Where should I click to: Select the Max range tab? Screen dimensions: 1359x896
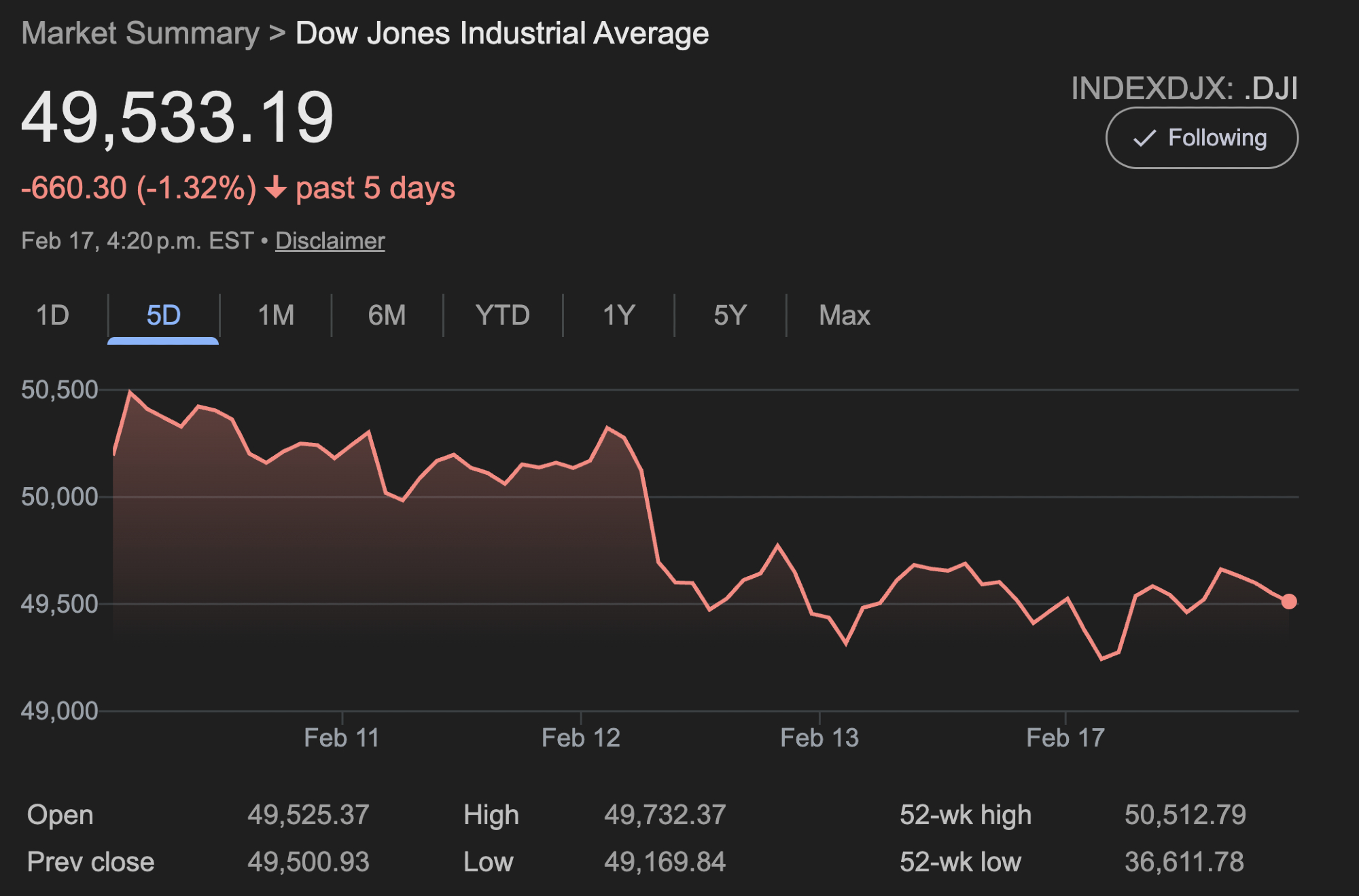pyautogui.click(x=844, y=315)
